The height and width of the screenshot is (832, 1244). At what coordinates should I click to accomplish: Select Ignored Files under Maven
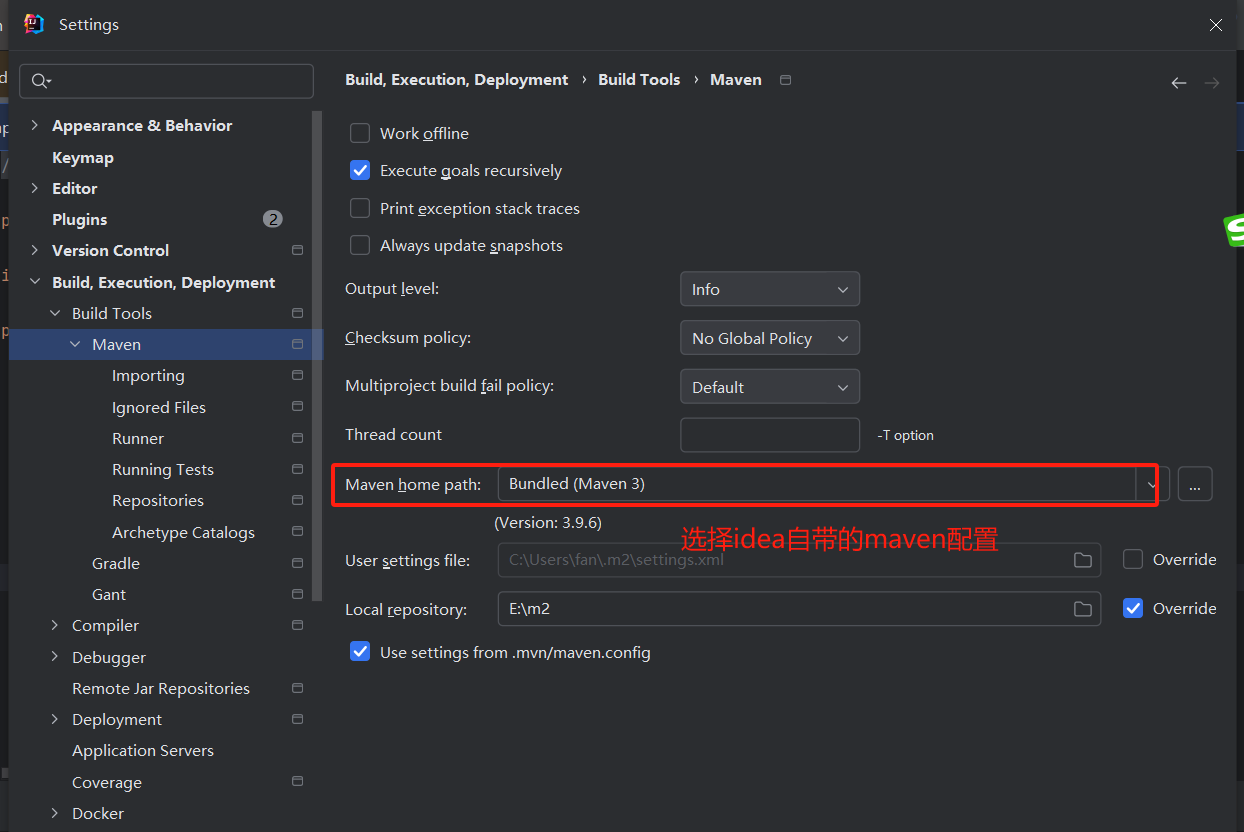159,407
